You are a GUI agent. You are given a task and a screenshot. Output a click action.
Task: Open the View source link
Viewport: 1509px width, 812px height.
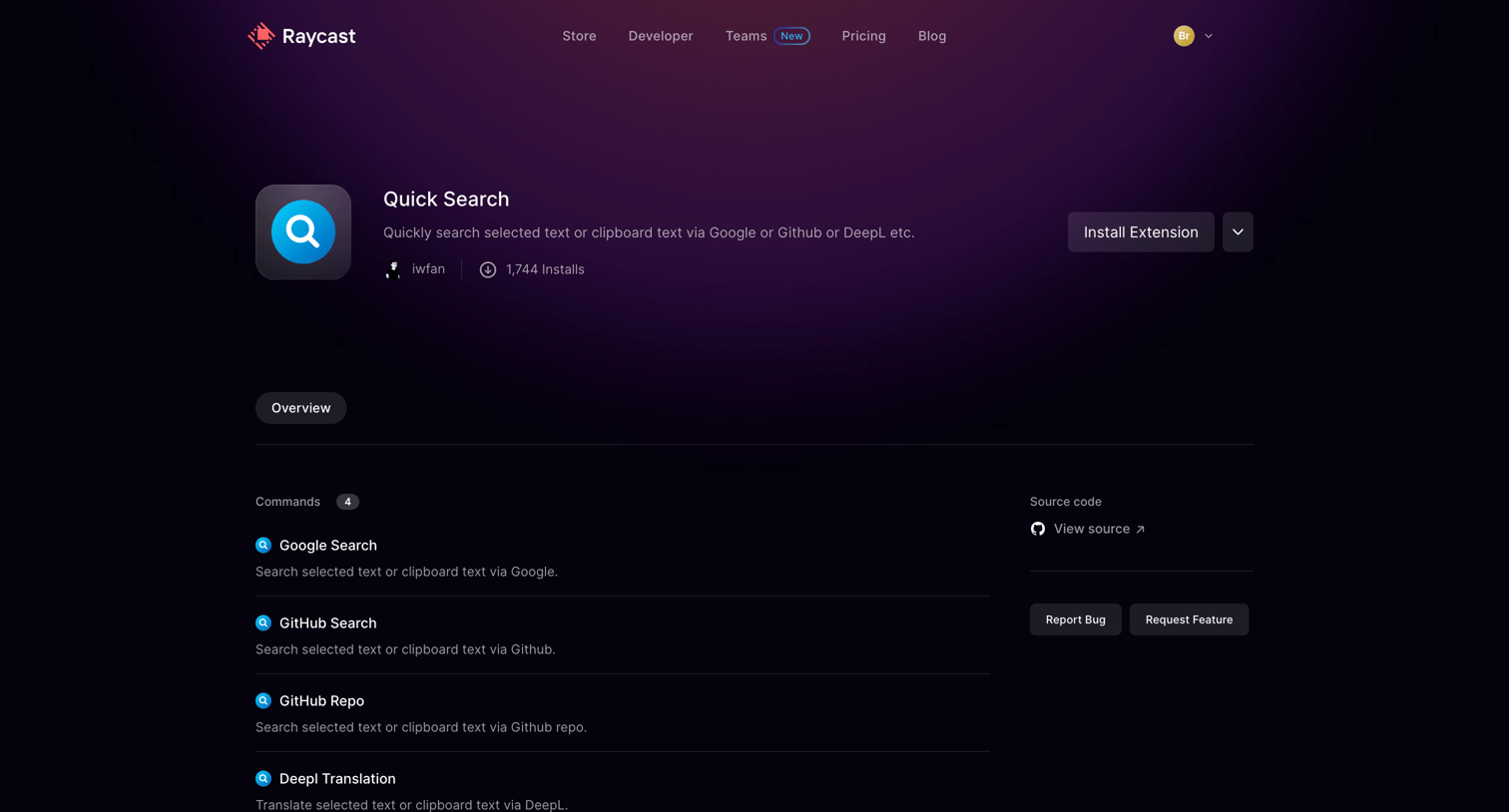click(x=1099, y=529)
